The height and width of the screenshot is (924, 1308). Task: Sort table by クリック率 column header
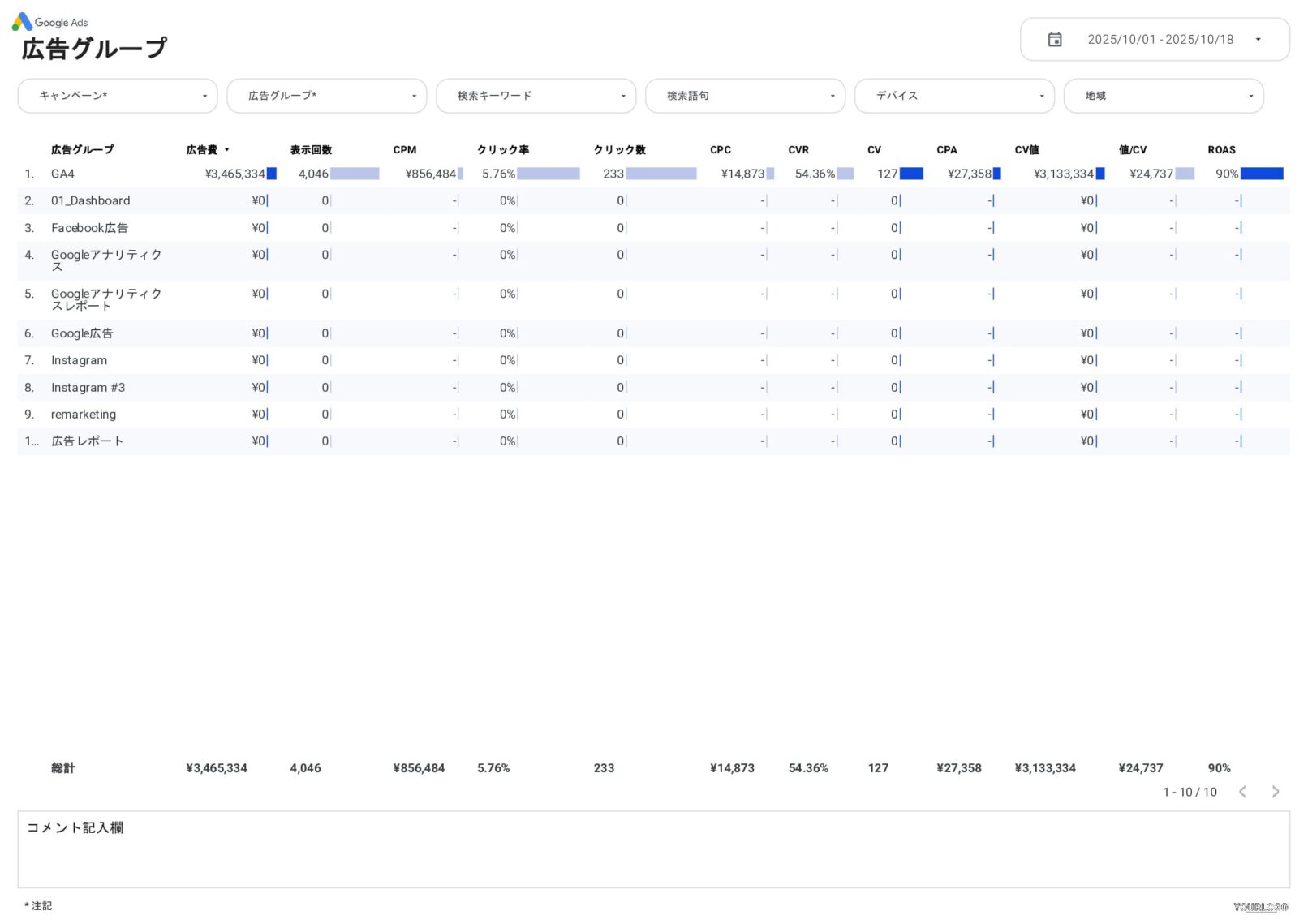pos(502,150)
